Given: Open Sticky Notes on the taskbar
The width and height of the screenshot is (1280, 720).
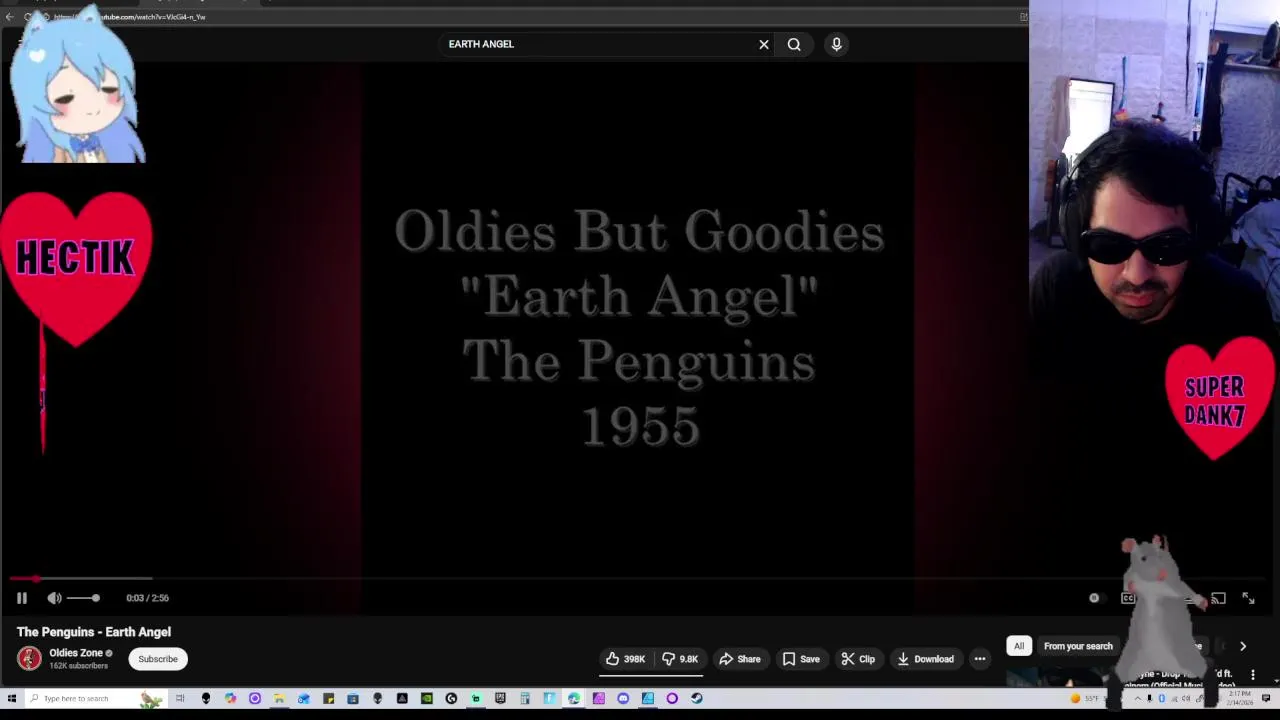Looking at the screenshot, I should coord(329,698).
